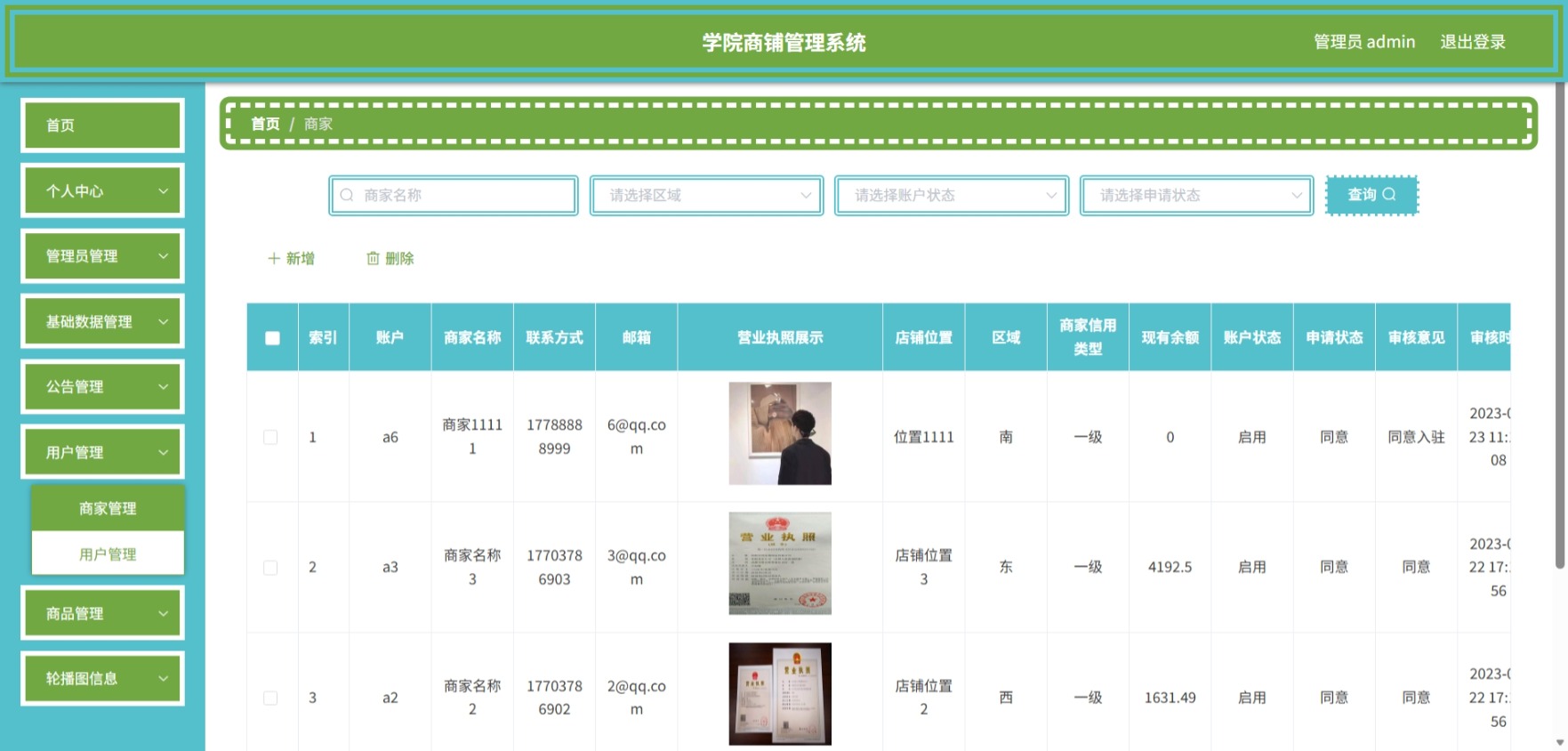
Task: Open 公告管理 sidebar menu
Action: coord(103,387)
